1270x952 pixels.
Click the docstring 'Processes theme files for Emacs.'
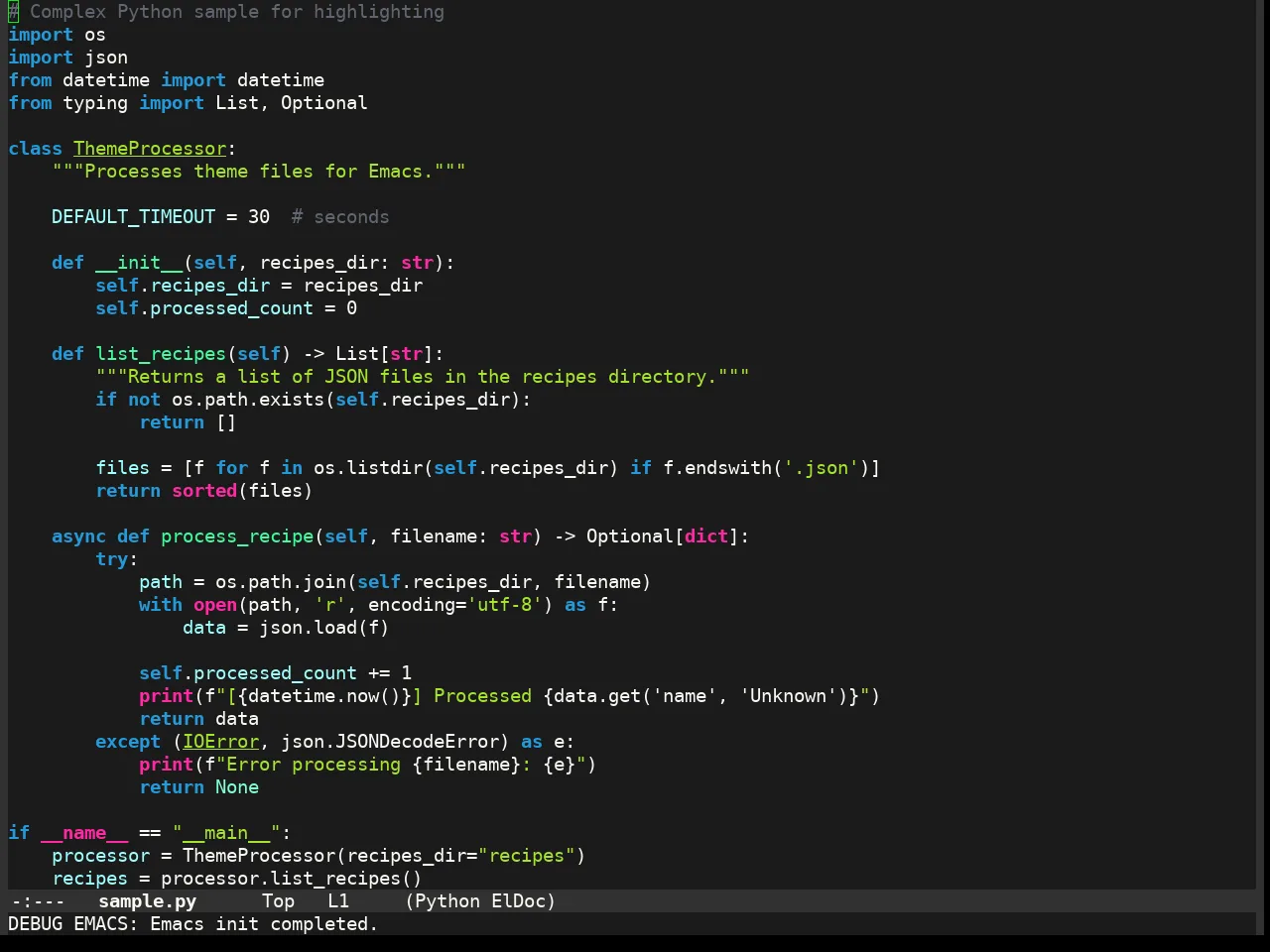tap(259, 172)
